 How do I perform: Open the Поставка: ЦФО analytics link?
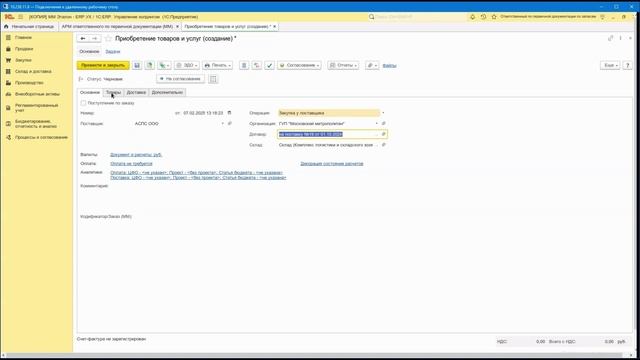[x=198, y=178]
